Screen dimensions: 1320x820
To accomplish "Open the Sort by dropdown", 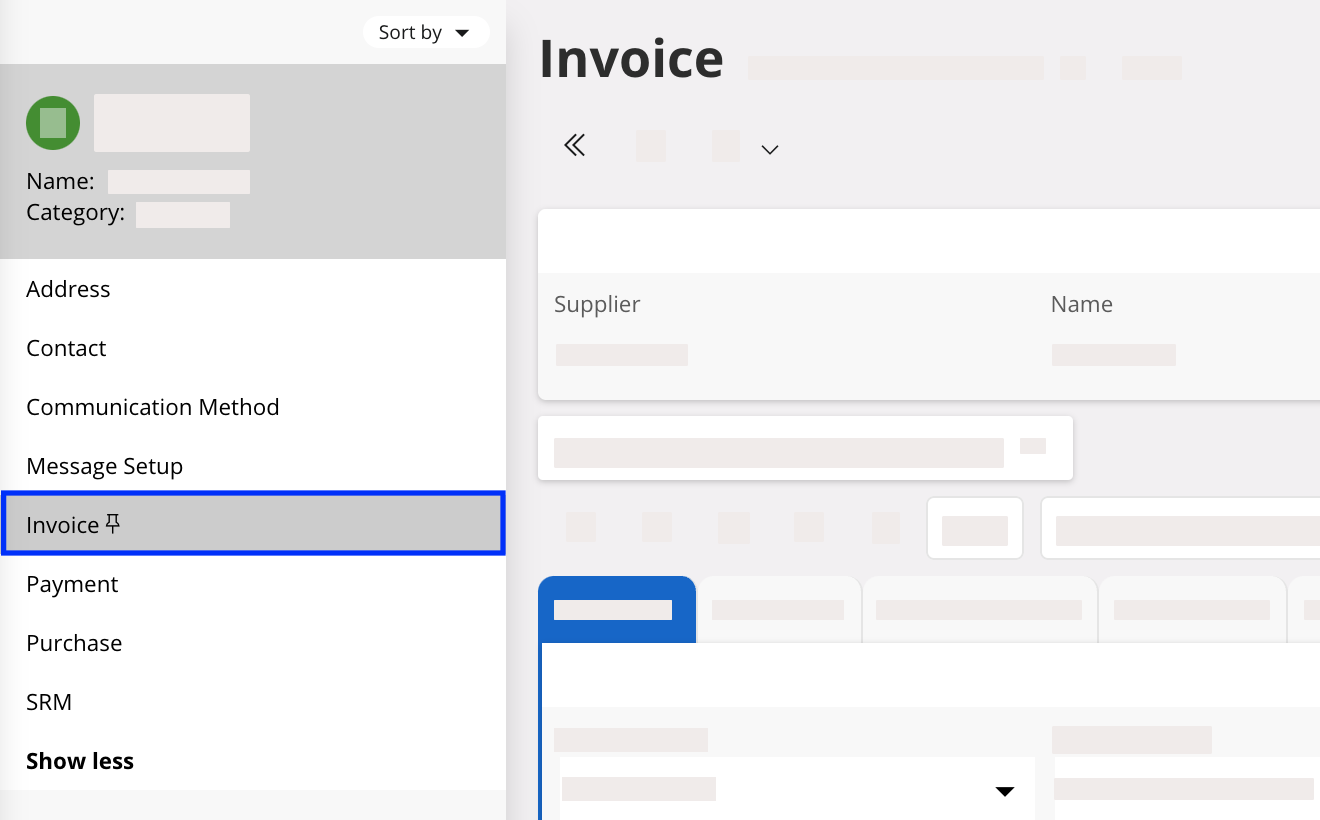I will (x=425, y=32).
